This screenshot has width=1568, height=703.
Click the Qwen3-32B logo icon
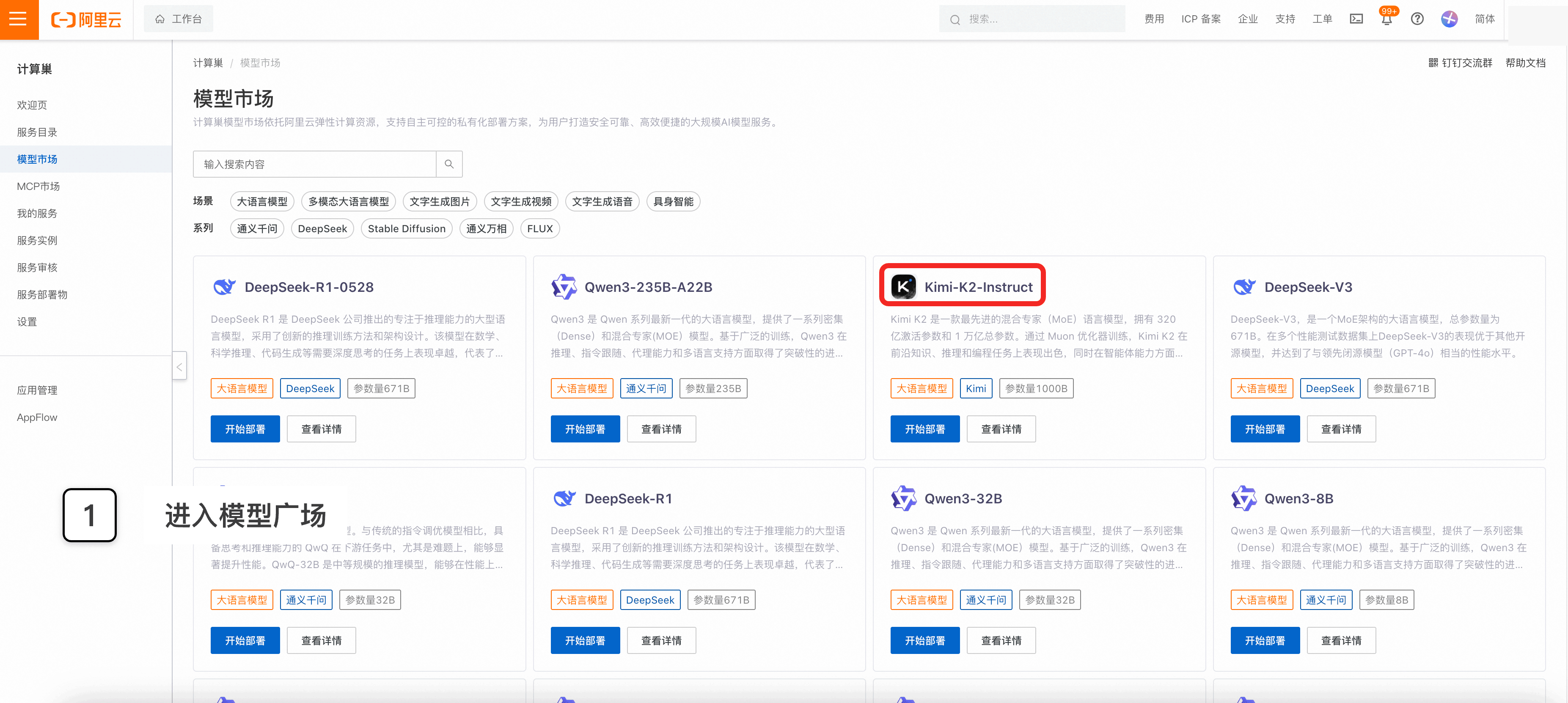(x=903, y=499)
